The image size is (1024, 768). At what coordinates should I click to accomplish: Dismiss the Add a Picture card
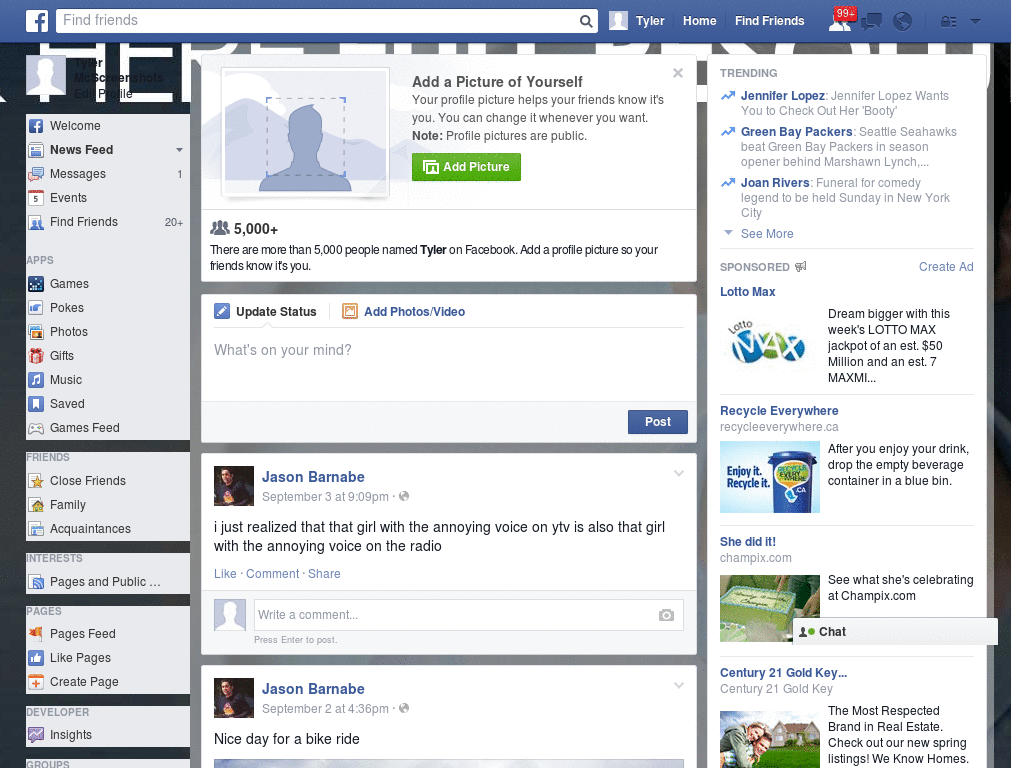pyautogui.click(x=678, y=73)
